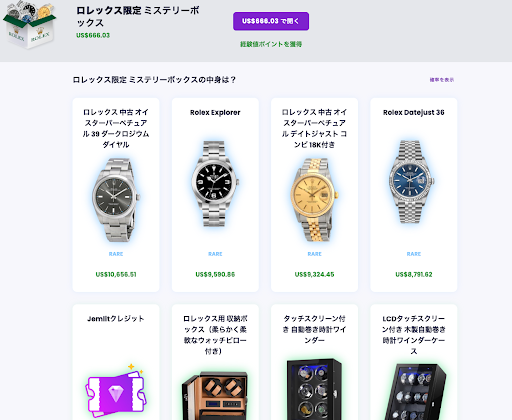
Task: Click the US$9,590.86 price under Explorer
Action: pyautogui.click(x=215, y=274)
